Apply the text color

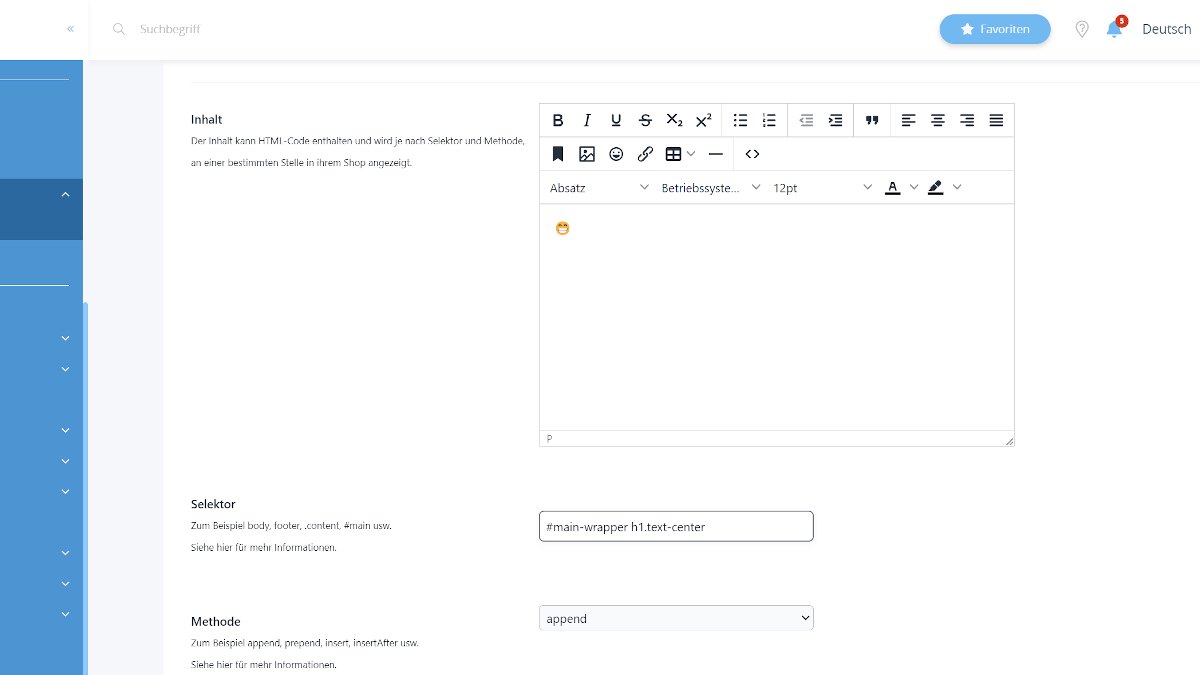[x=893, y=188]
